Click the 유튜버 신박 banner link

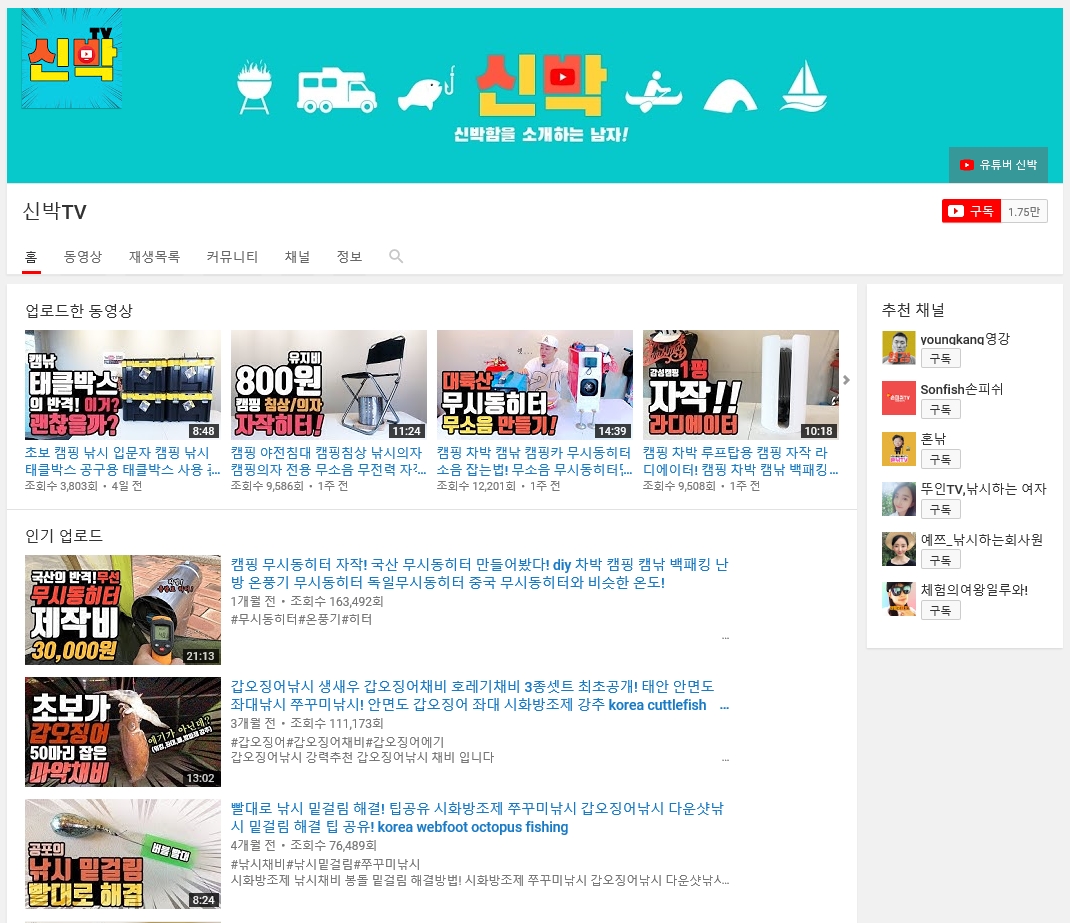point(998,165)
